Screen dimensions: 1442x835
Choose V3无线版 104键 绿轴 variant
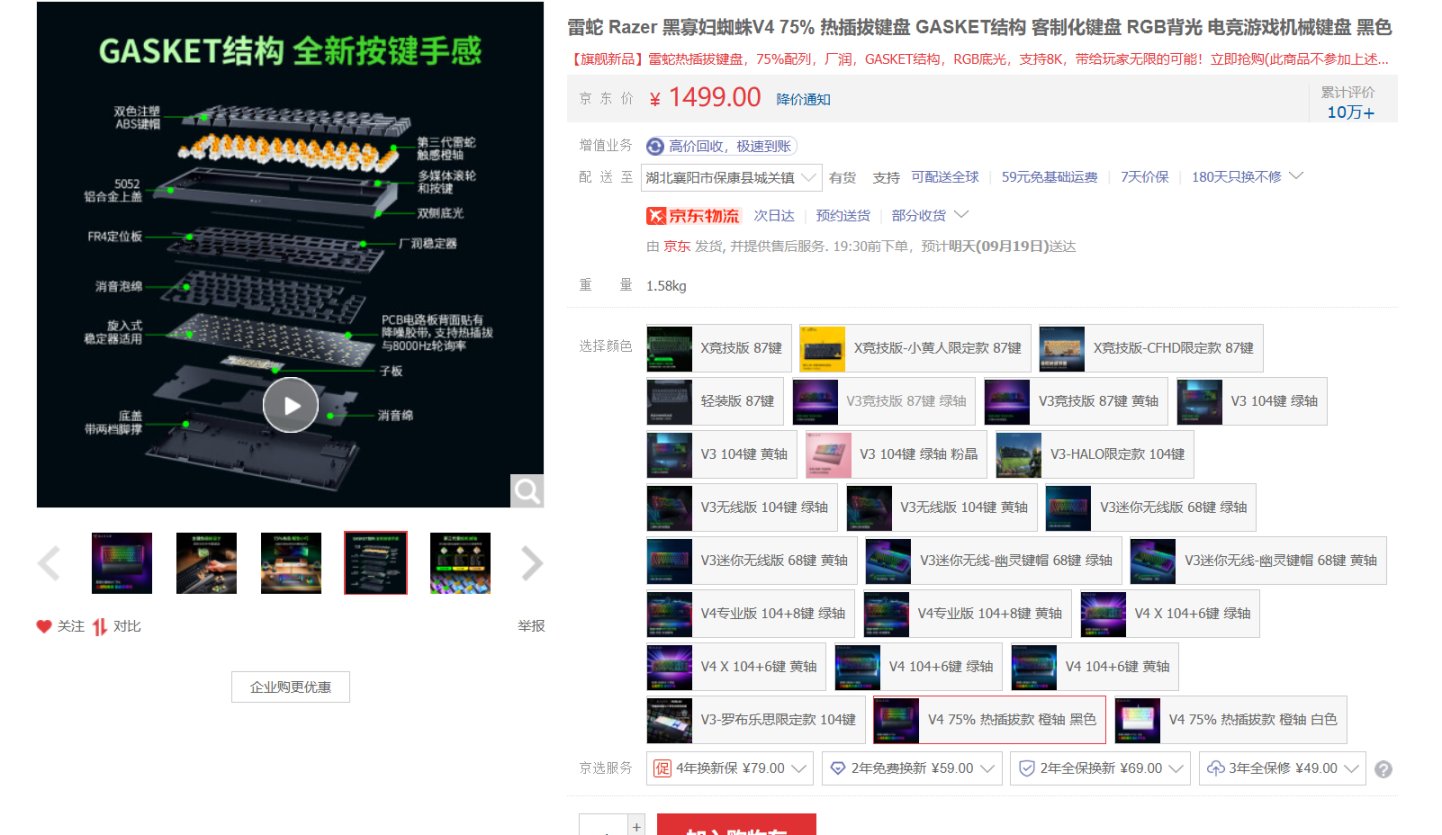tap(742, 508)
